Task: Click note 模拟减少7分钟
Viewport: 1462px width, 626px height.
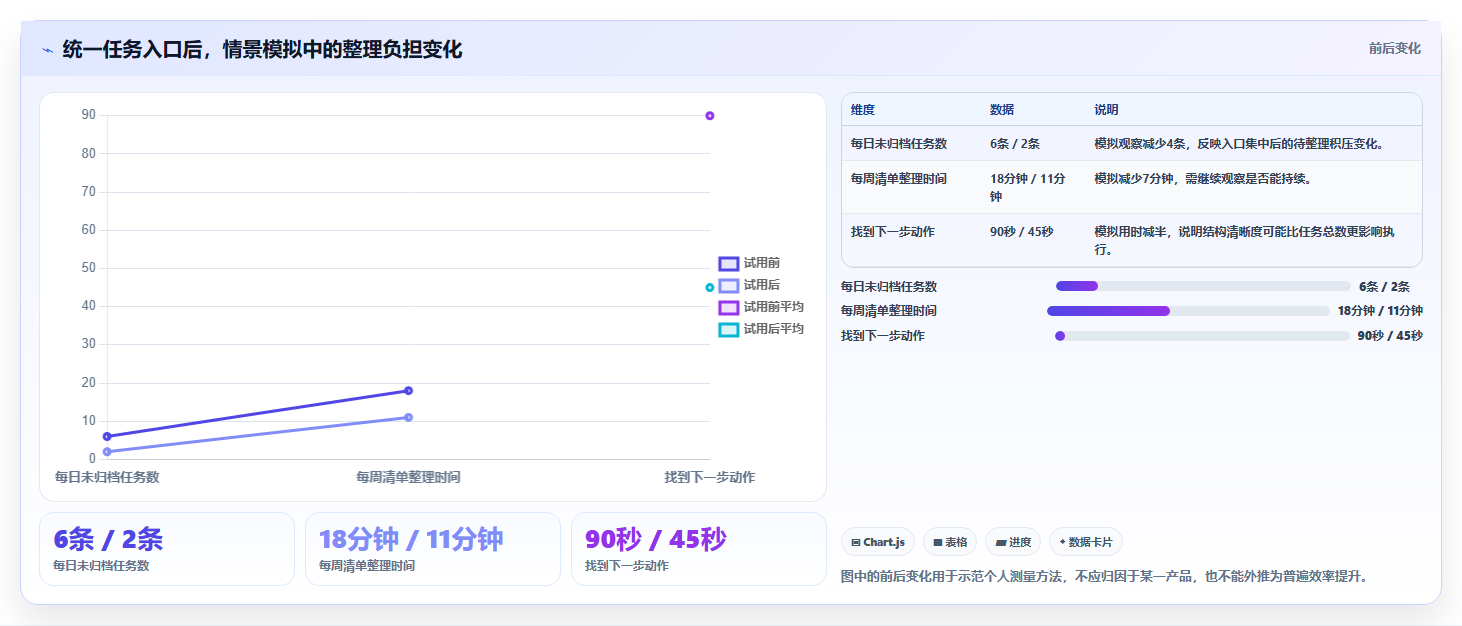Action: (1203, 179)
